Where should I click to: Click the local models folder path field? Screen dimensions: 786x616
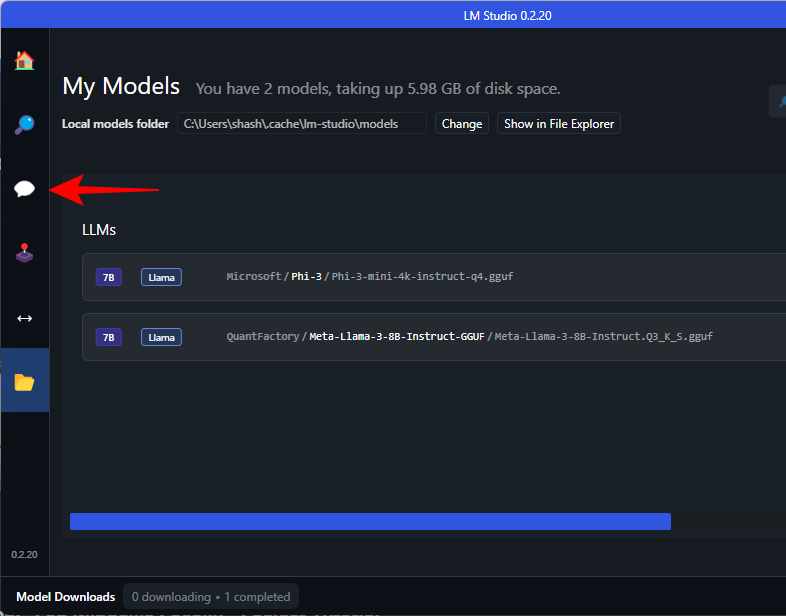(302, 124)
